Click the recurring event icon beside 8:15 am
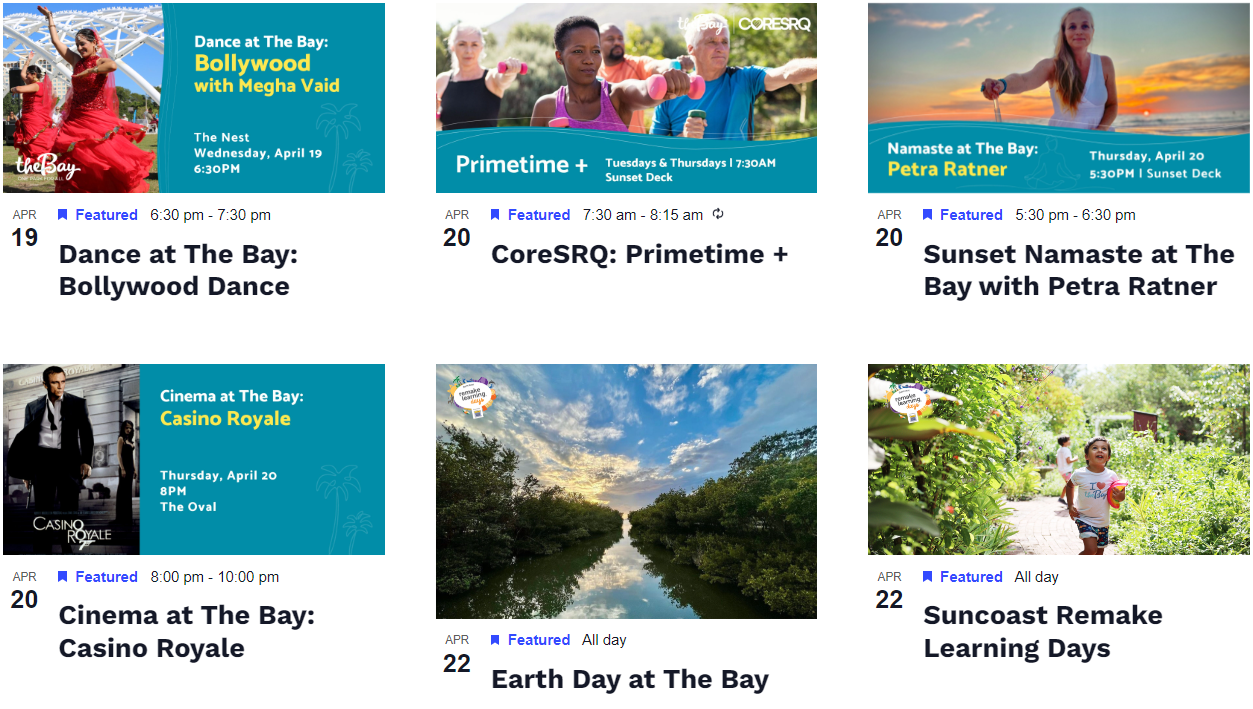This screenshot has height=709, width=1253. click(x=718, y=214)
